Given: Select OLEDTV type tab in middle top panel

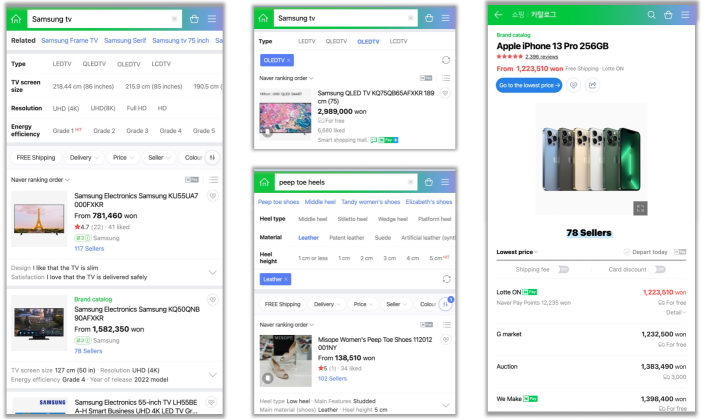Looking at the screenshot, I should [368, 41].
